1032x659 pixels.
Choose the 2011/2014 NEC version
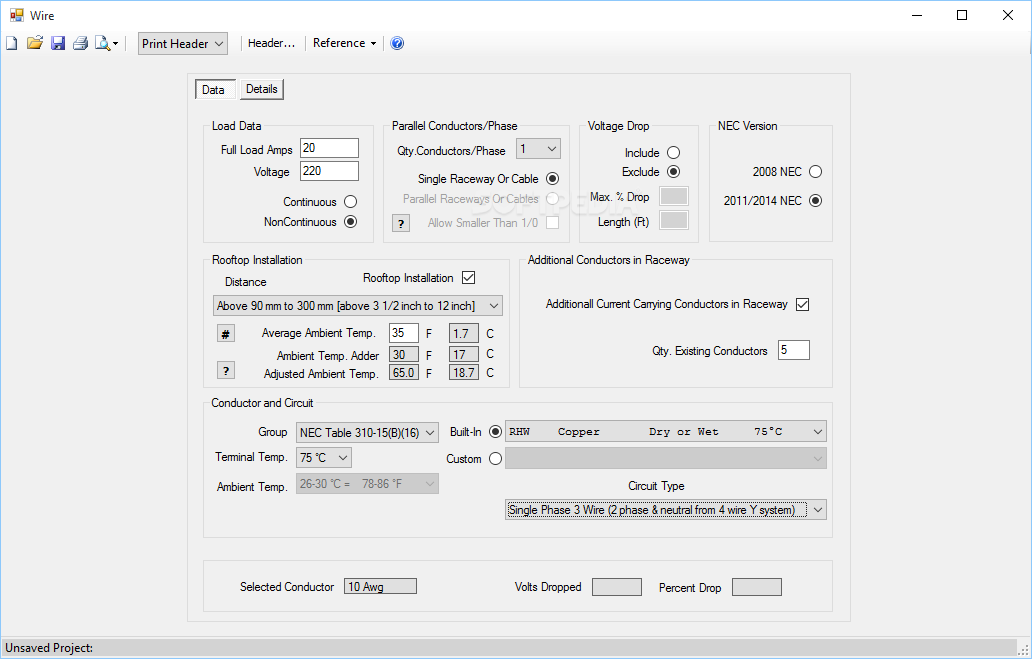point(815,201)
